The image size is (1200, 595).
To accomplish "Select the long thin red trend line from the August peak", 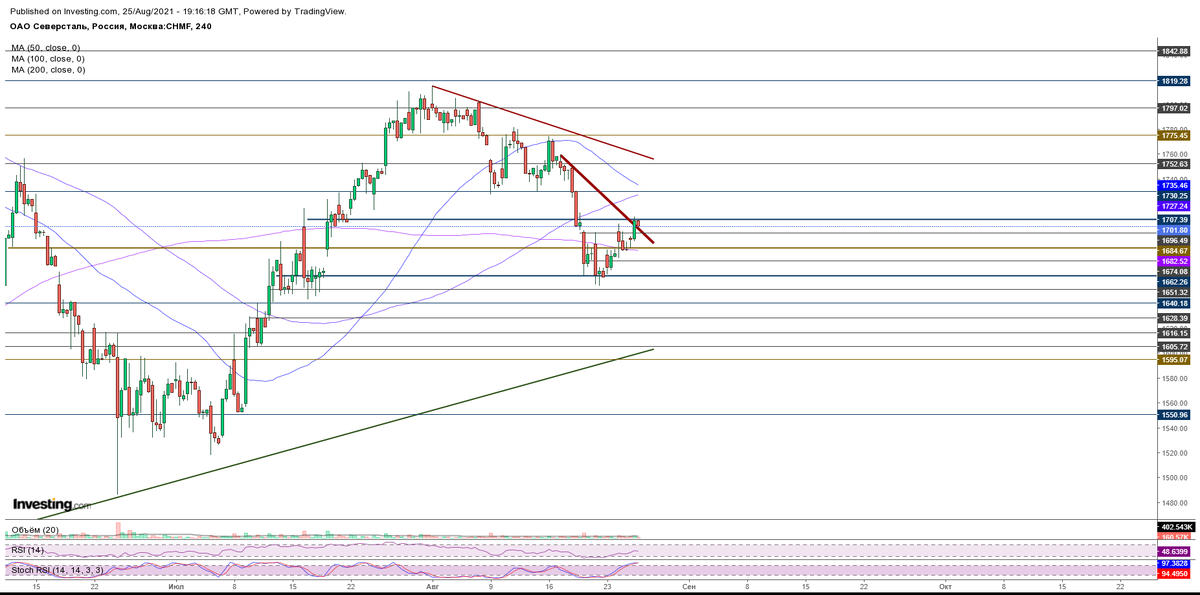I will click(543, 122).
